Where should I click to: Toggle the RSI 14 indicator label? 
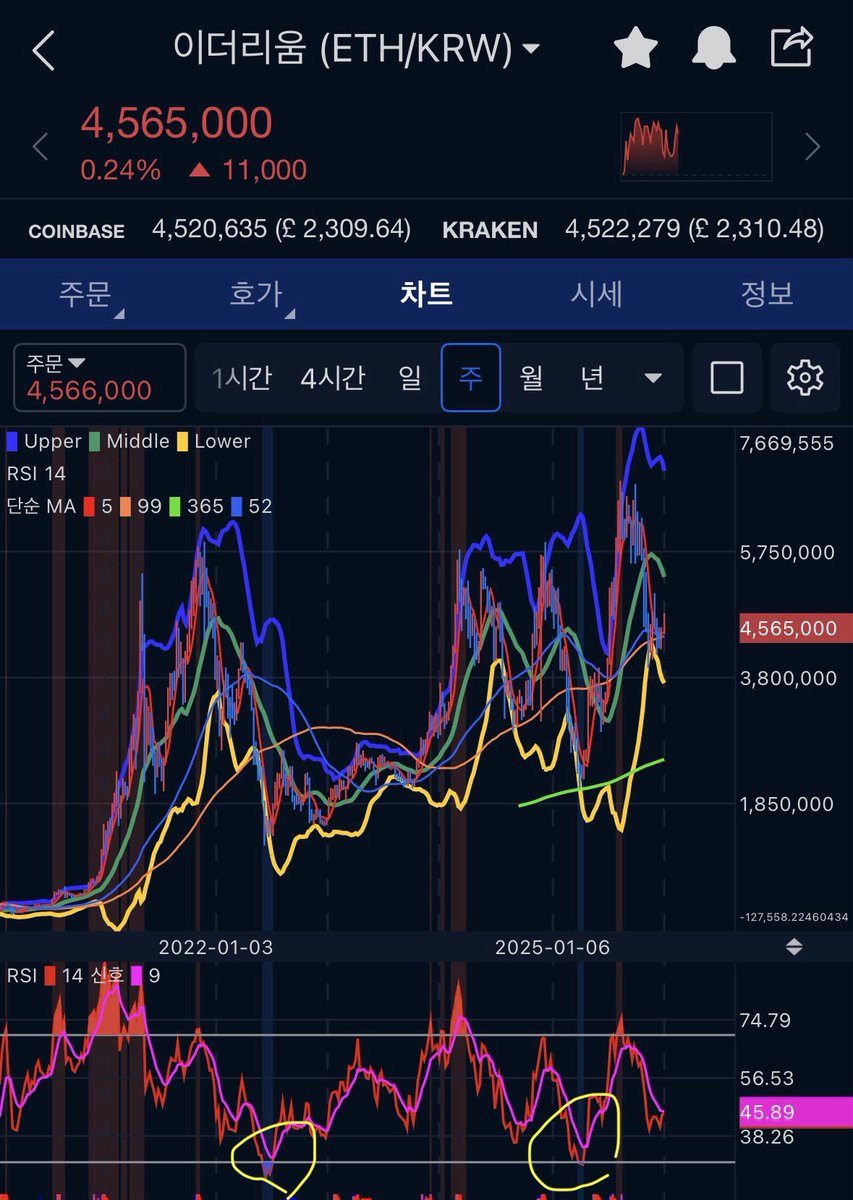pyautogui.click(x=36, y=473)
